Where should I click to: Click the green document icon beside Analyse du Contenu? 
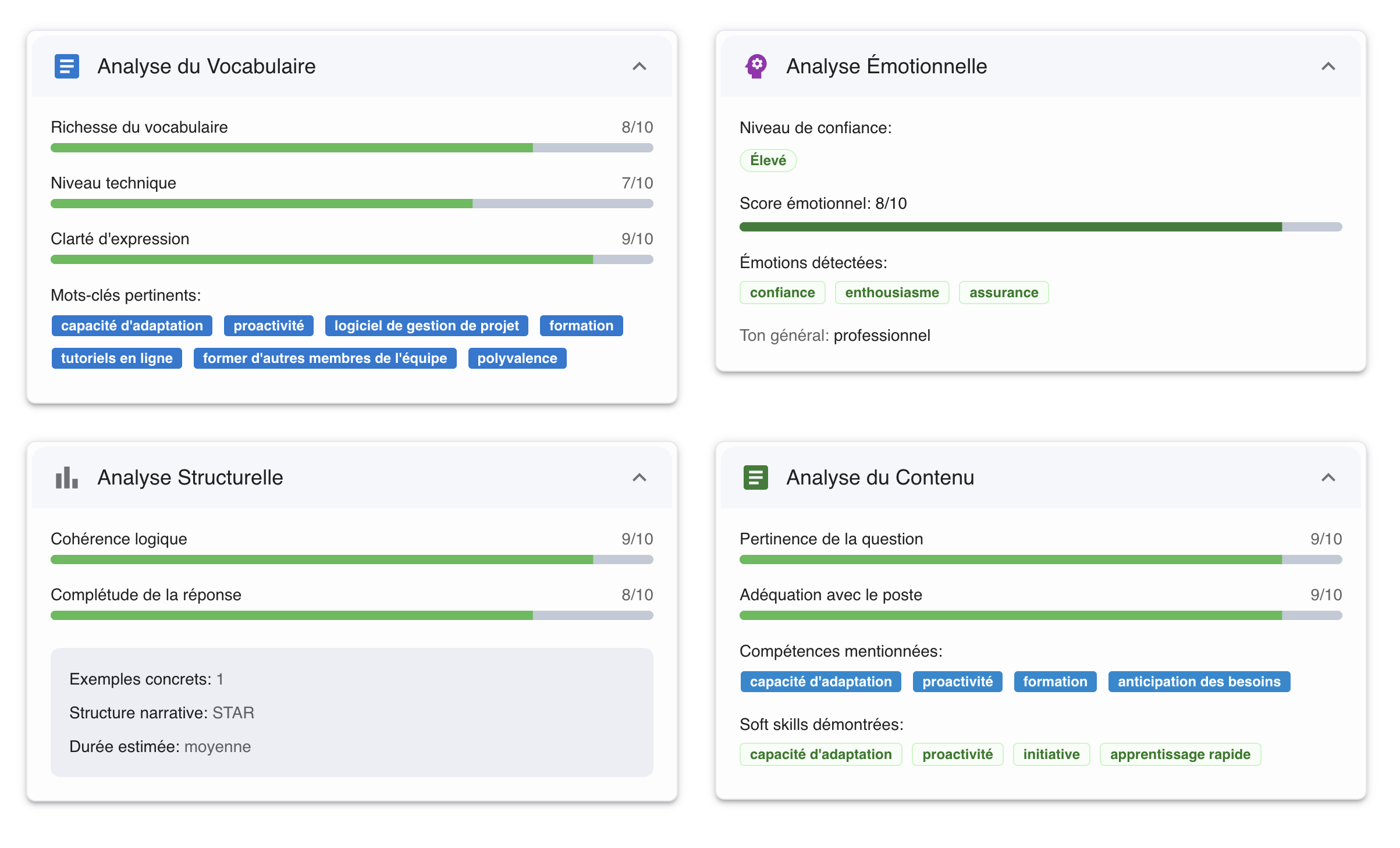pyautogui.click(x=756, y=478)
